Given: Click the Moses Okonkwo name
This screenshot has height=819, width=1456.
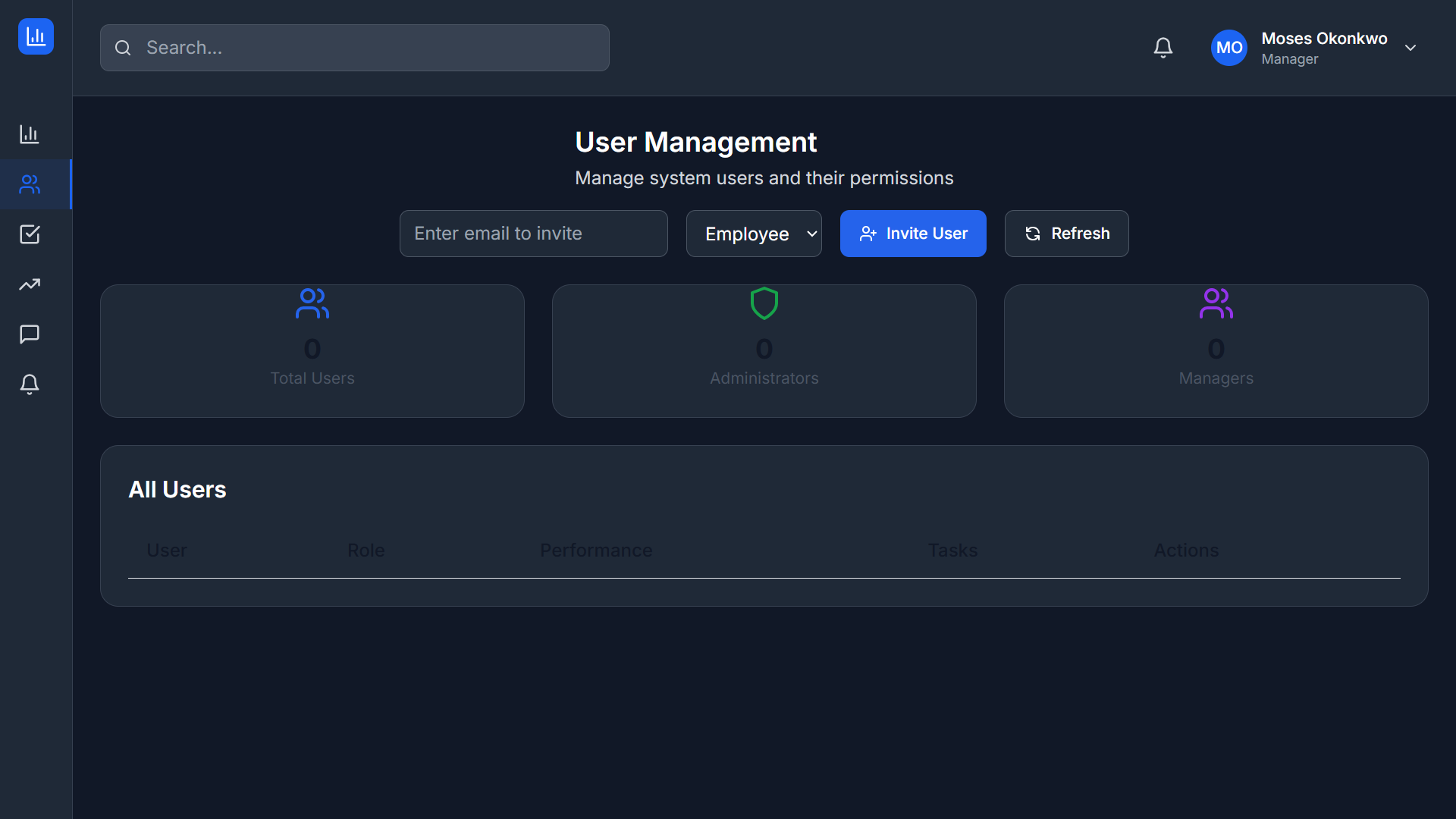Looking at the screenshot, I should 1324,39.
